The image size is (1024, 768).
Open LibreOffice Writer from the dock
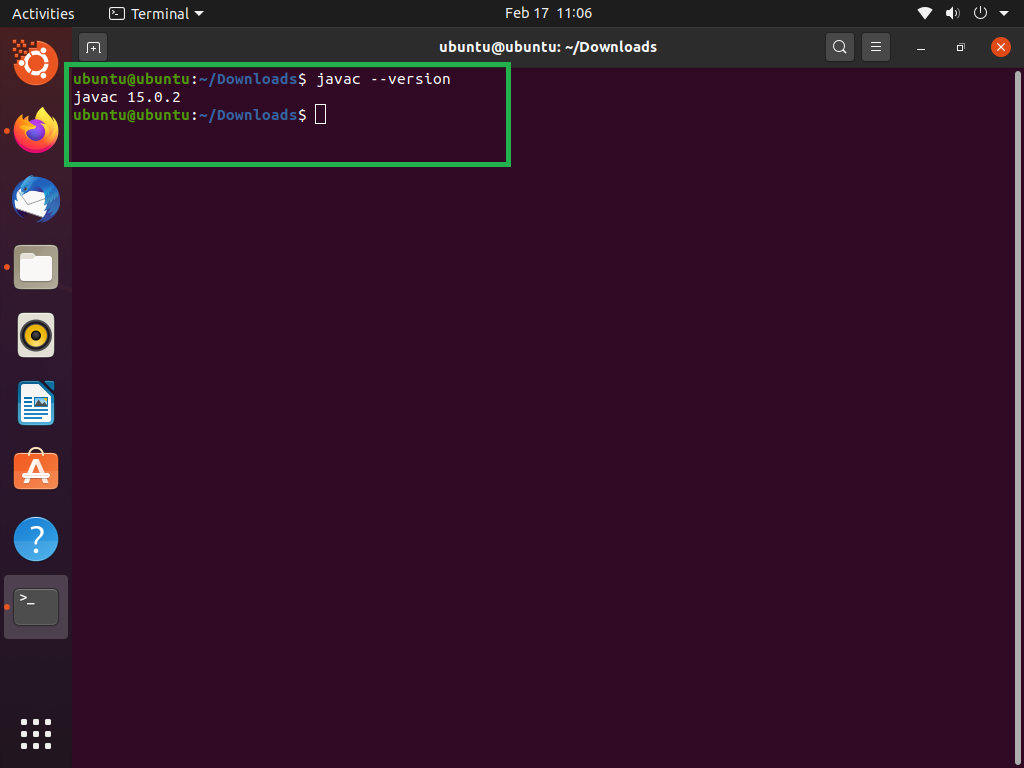pyautogui.click(x=36, y=403)
